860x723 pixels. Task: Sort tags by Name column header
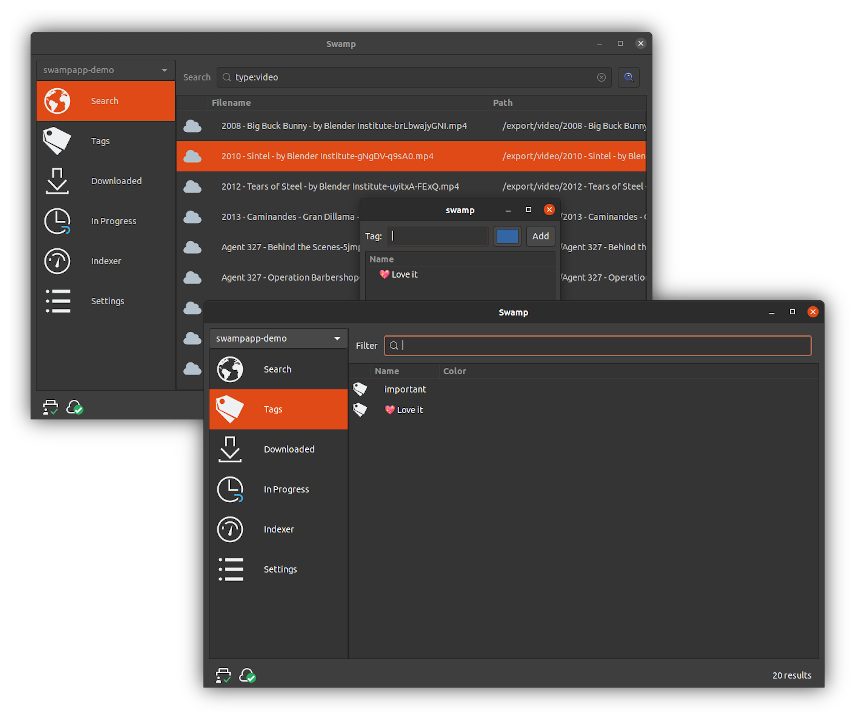[x=387, y=371]
